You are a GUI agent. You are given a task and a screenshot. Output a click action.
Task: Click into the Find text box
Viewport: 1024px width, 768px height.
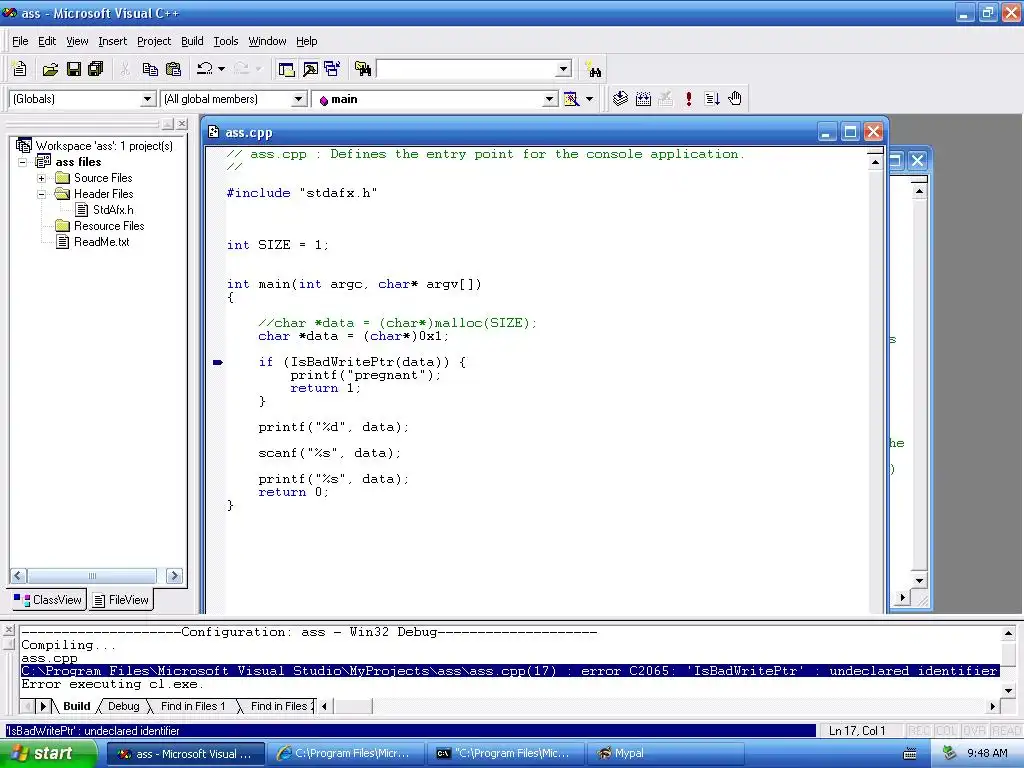pyautogui.click(x=466, y=69)
